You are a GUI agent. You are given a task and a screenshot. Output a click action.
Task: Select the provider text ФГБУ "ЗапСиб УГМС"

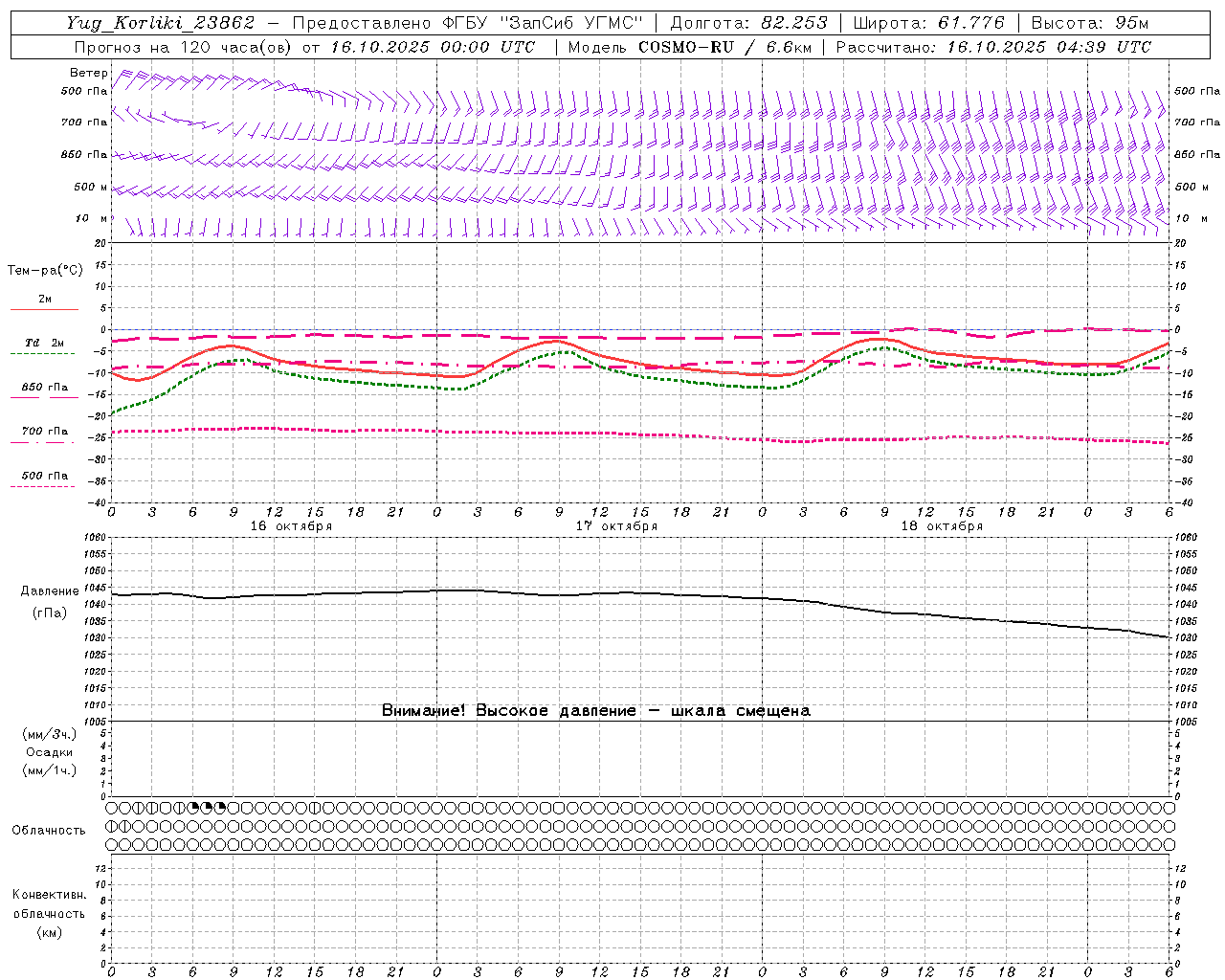point(544,23)
